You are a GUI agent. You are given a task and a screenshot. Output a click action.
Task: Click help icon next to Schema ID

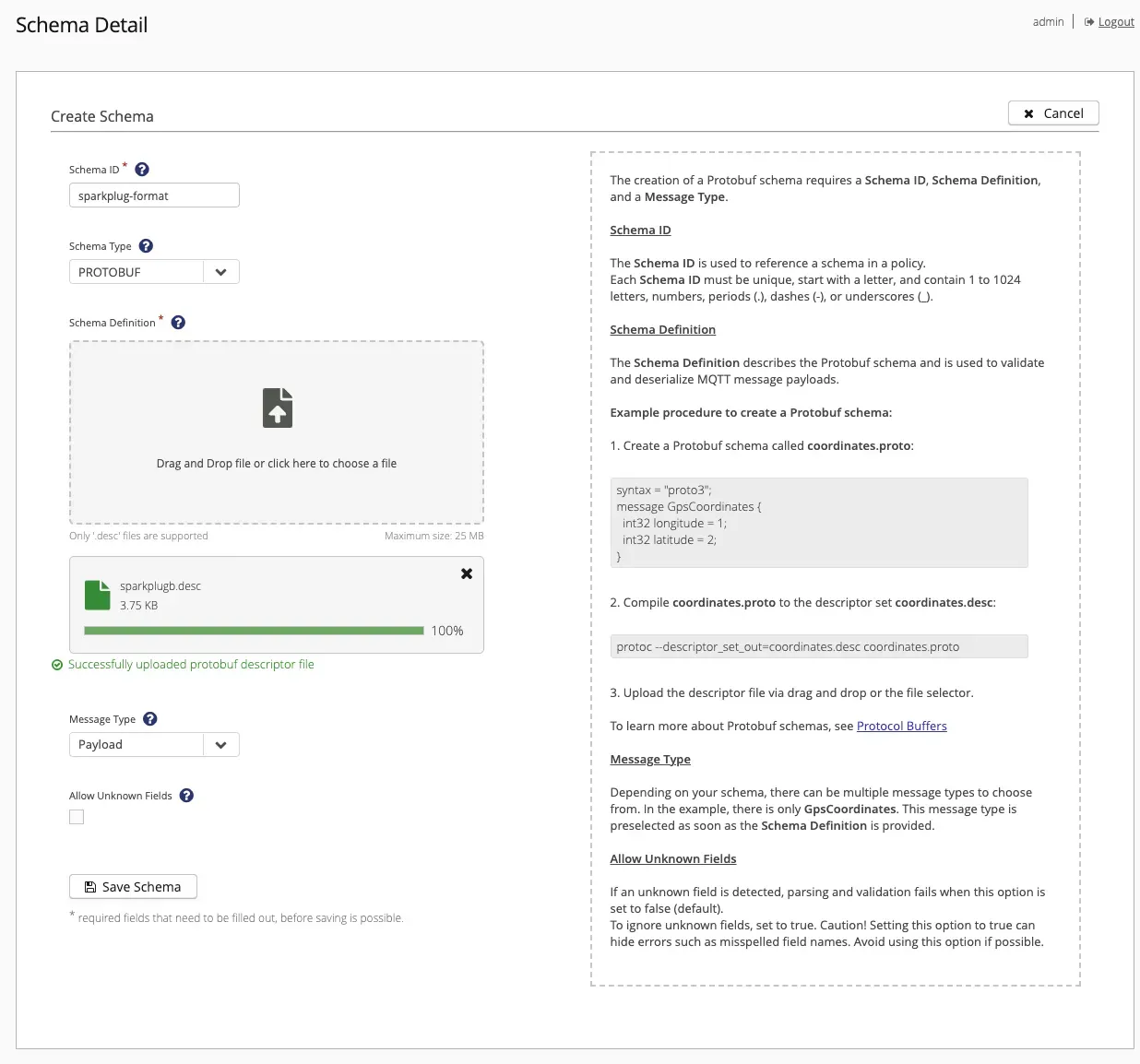click(142, 170)
